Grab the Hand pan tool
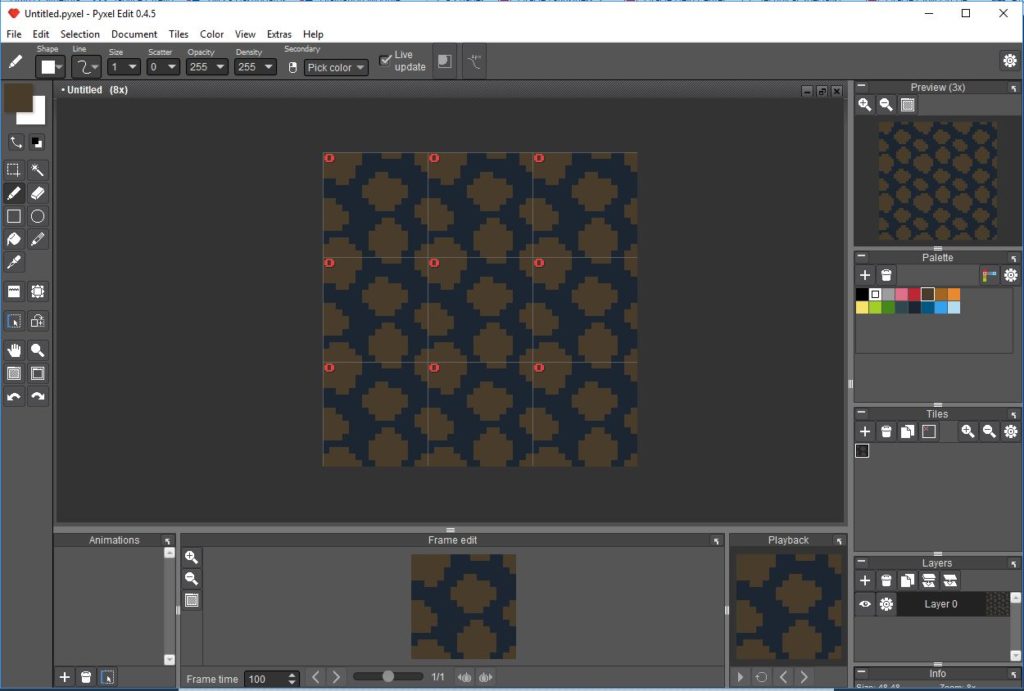This screenshot has height=691, width=1024. click(x=14, y=349)
